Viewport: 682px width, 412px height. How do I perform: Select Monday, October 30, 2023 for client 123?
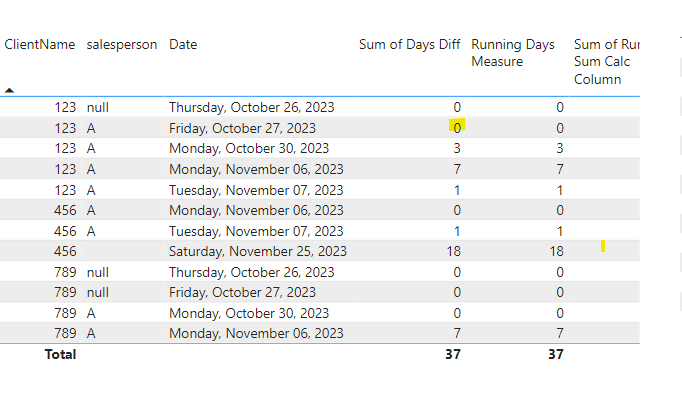click(x=249, y=148)
